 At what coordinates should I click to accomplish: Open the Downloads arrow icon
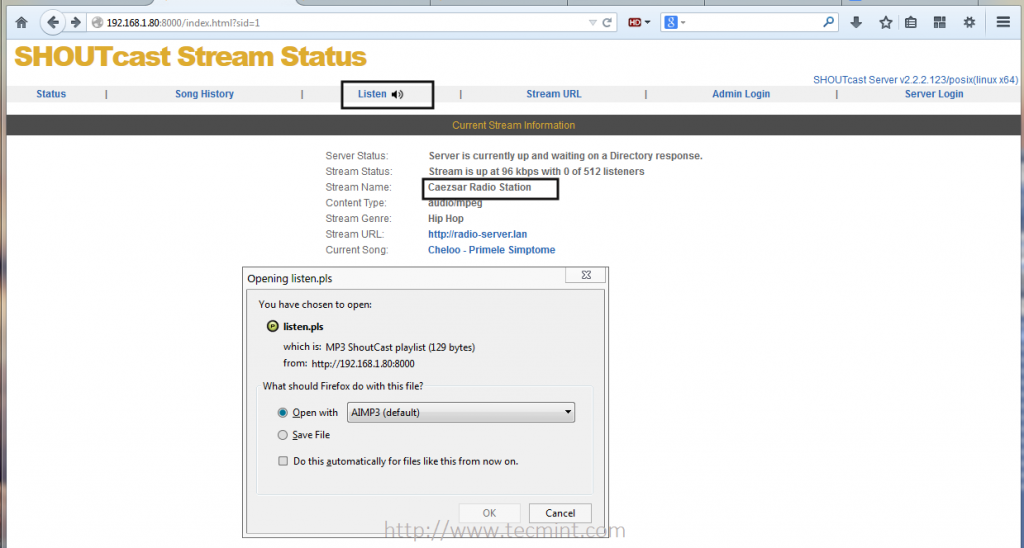856,23
